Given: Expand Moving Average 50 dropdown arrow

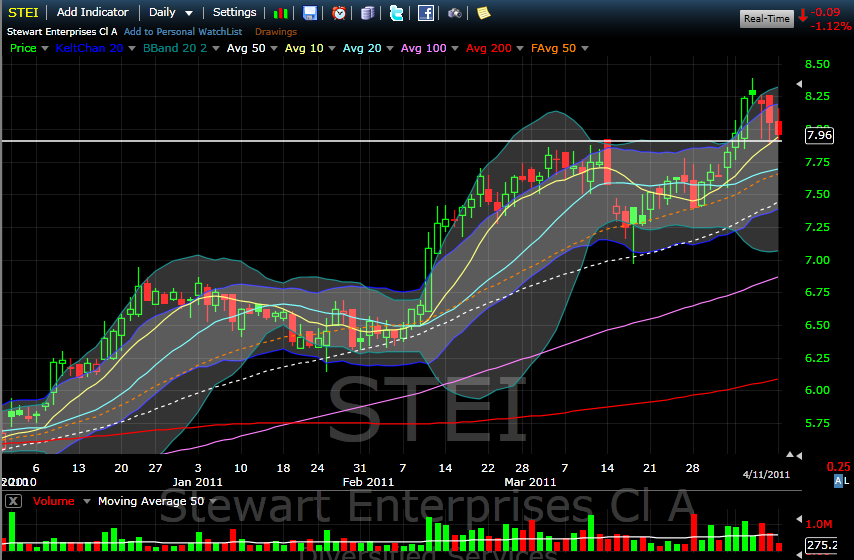Looking at the screenshot, I should [212, 501].
